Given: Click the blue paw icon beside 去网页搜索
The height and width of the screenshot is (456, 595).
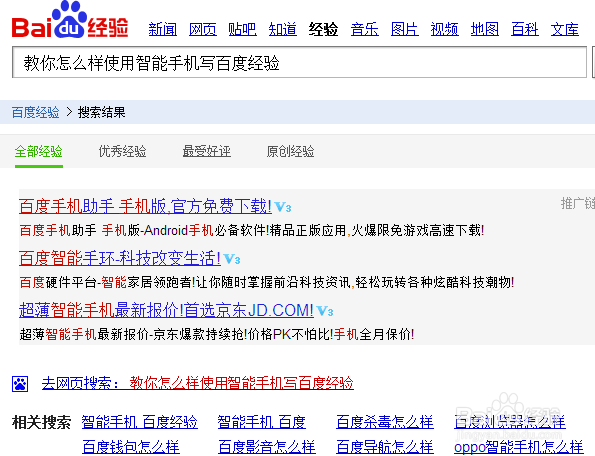Looking at the screenshot, I should (20, 384).
